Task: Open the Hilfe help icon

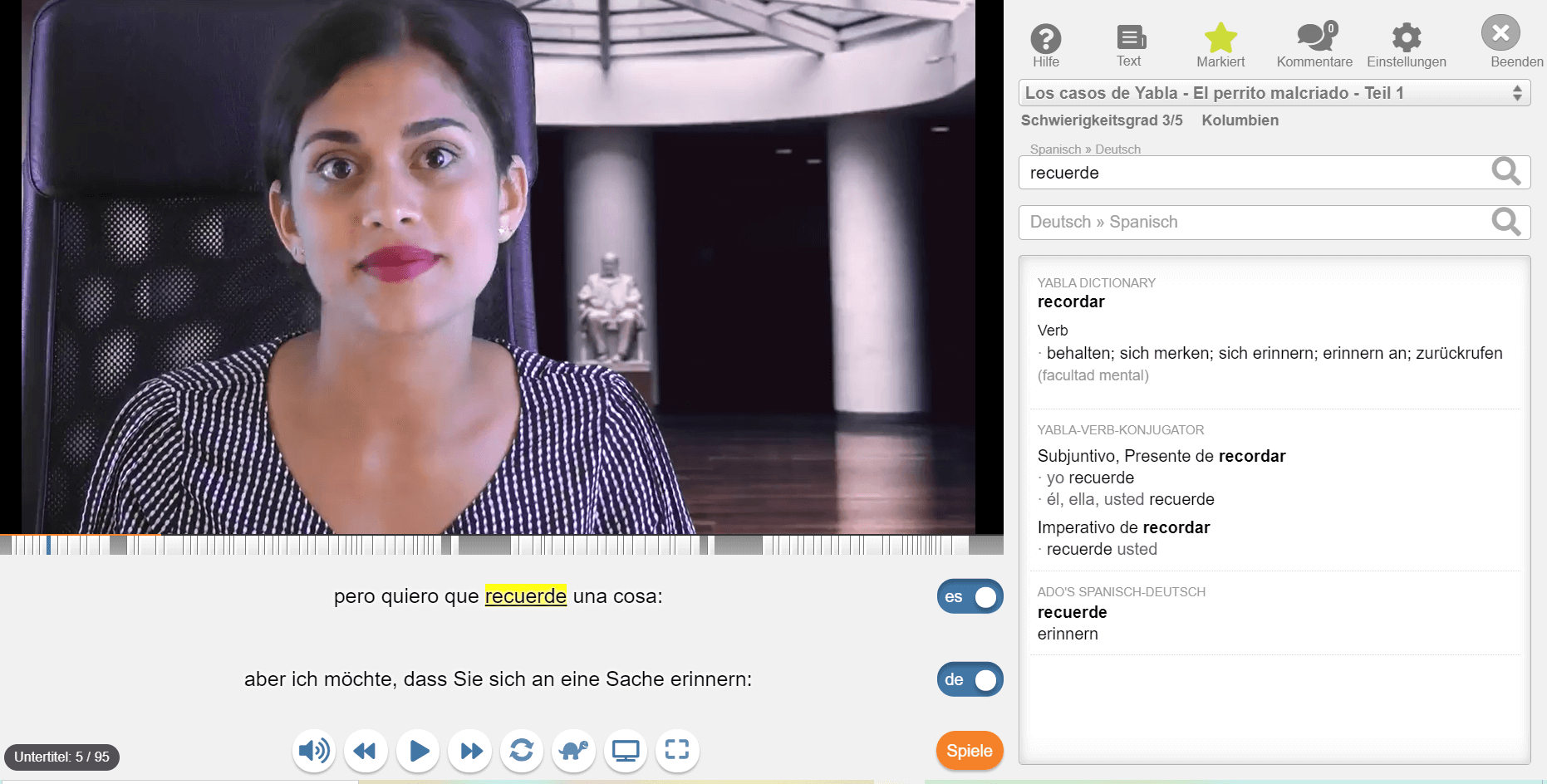Action: pos(1045,40)
